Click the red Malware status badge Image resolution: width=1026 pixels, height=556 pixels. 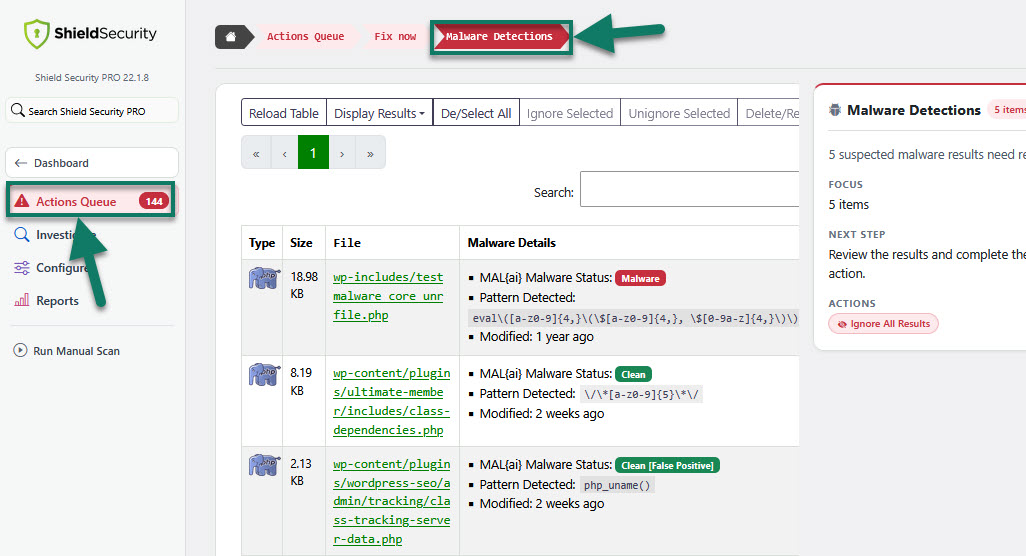point(640,278)
